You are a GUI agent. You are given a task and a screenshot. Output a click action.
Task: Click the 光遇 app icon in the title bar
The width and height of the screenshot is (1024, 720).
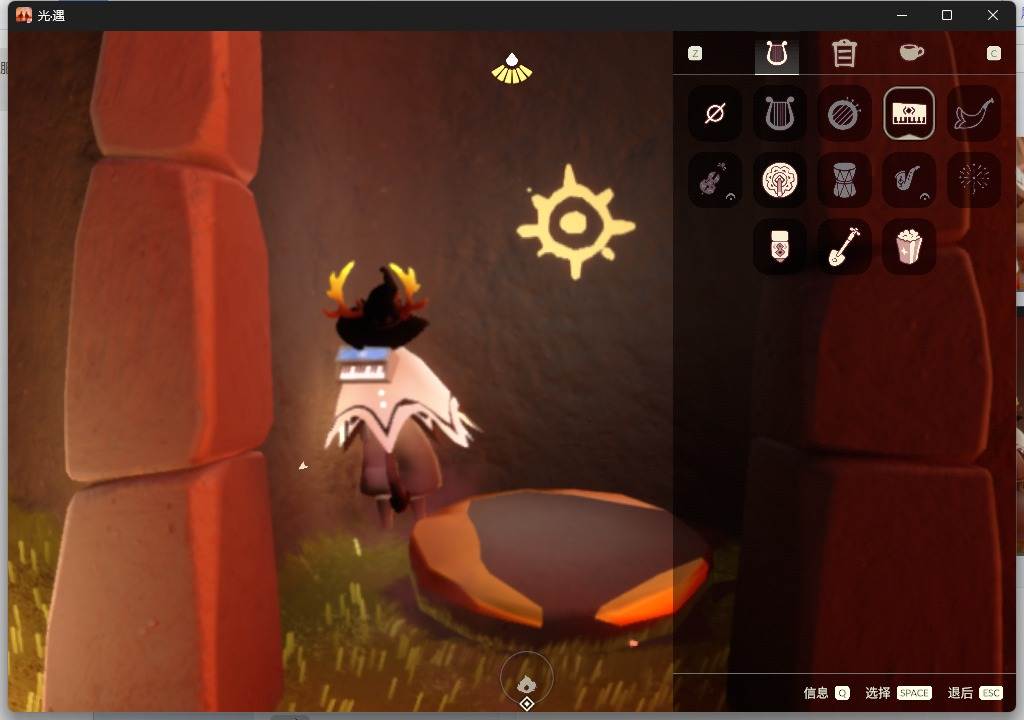[24, 16]
